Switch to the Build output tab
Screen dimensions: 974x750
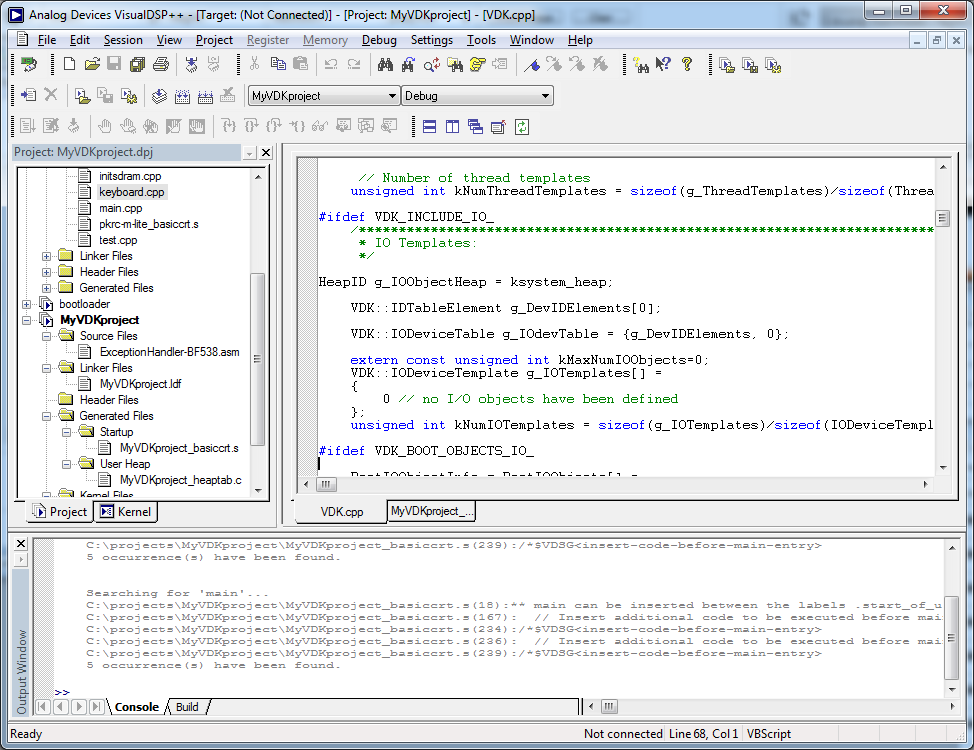coord(187,707)
